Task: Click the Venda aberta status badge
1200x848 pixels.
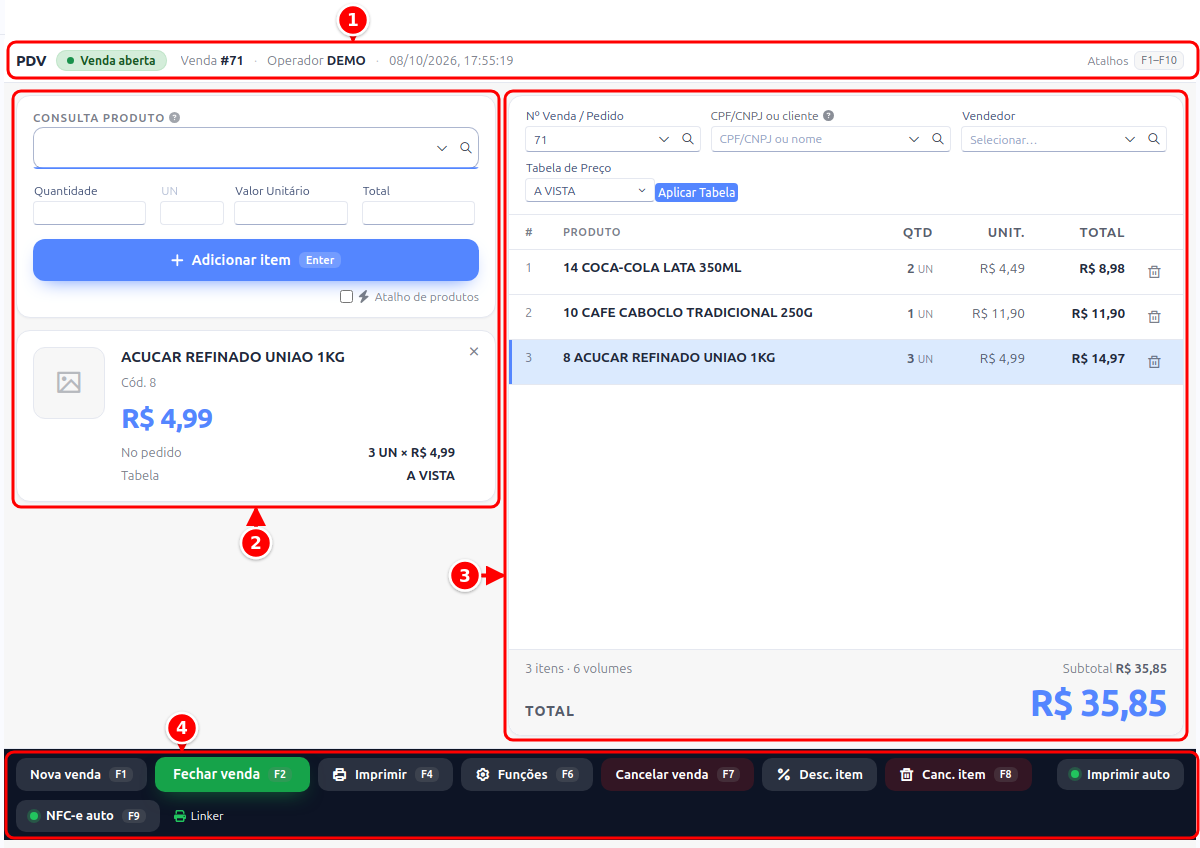Action: coord(111,61)
